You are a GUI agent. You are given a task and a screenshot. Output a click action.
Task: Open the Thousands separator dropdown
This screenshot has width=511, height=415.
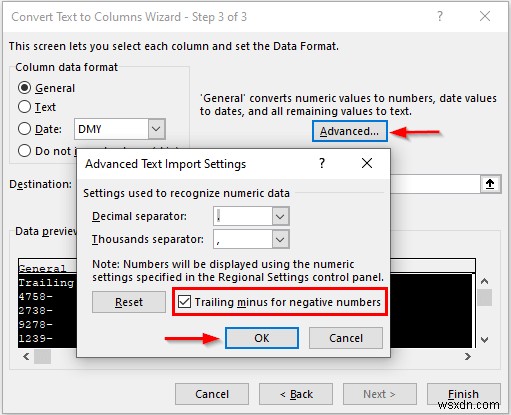[x=280, y=239]
